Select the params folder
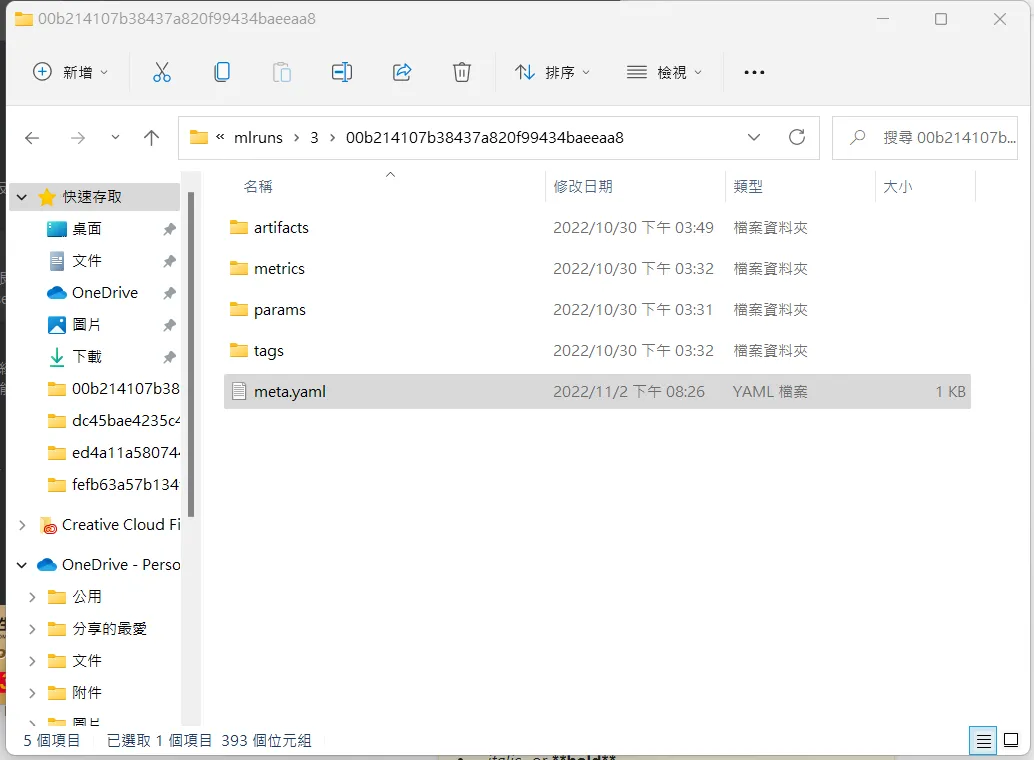Image resolution: width=1034 pixels, height=760 pixels. [x=597, y=309]
